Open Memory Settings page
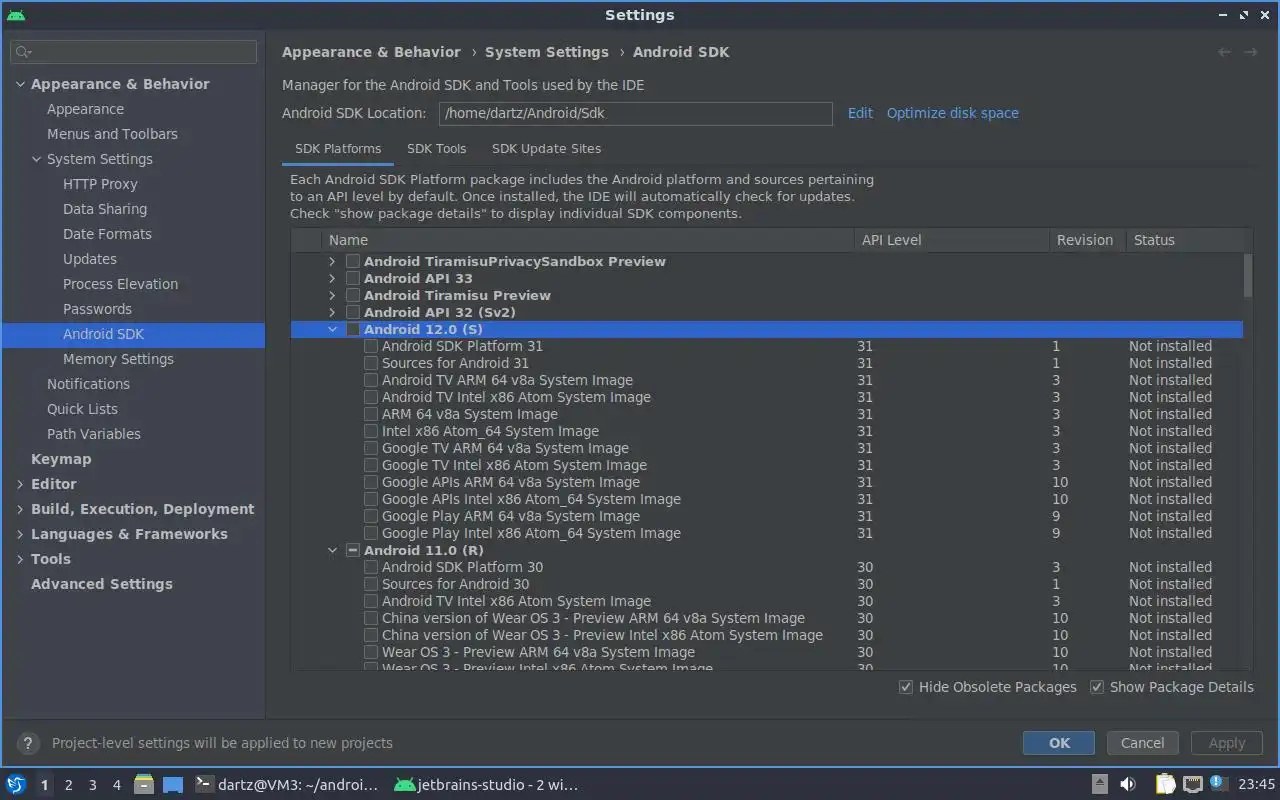 click(x=118, y=359)
